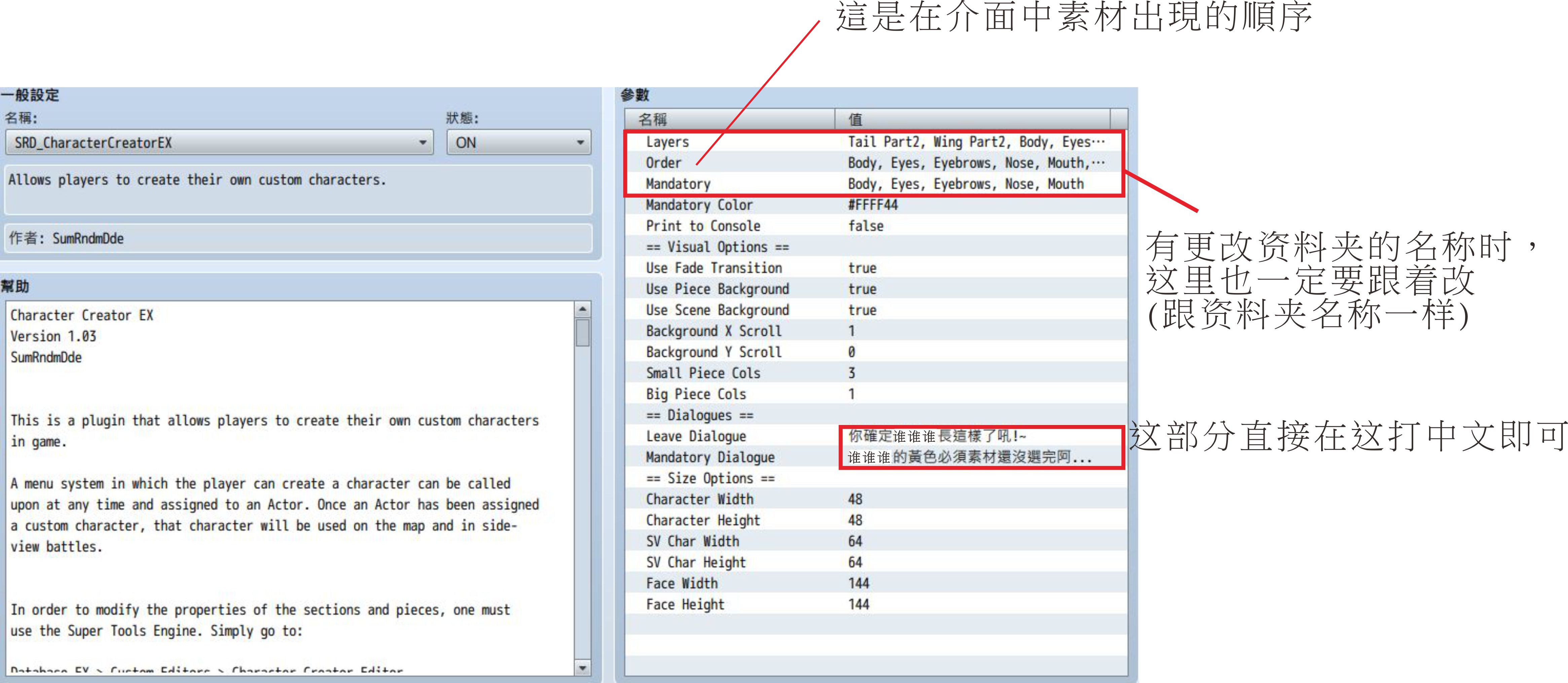Click the 值 column header in parameters
1568x683 pixels.
pyautogui.click(x=972, y=119)
